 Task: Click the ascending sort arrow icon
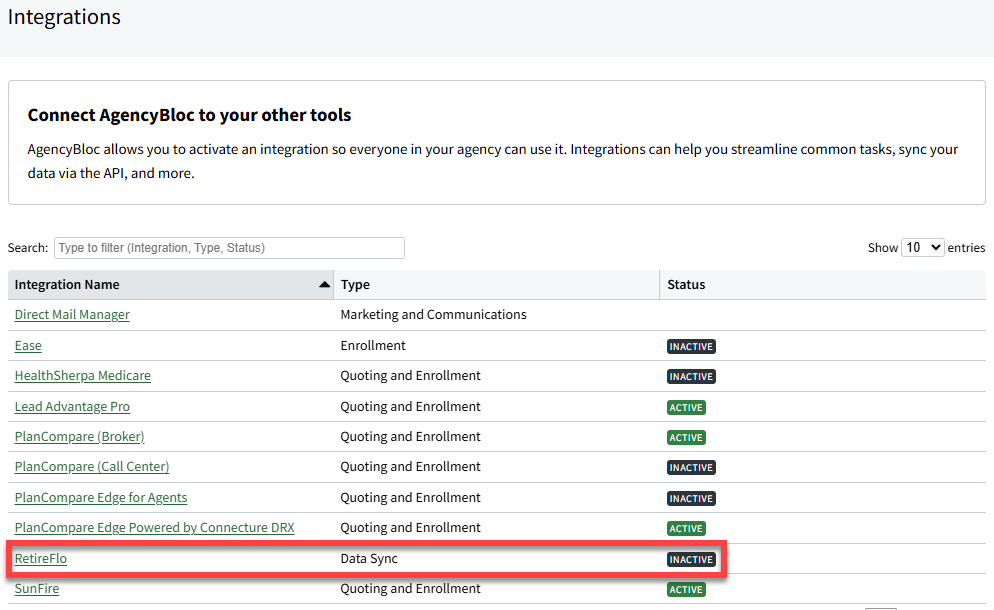point(325,285)
